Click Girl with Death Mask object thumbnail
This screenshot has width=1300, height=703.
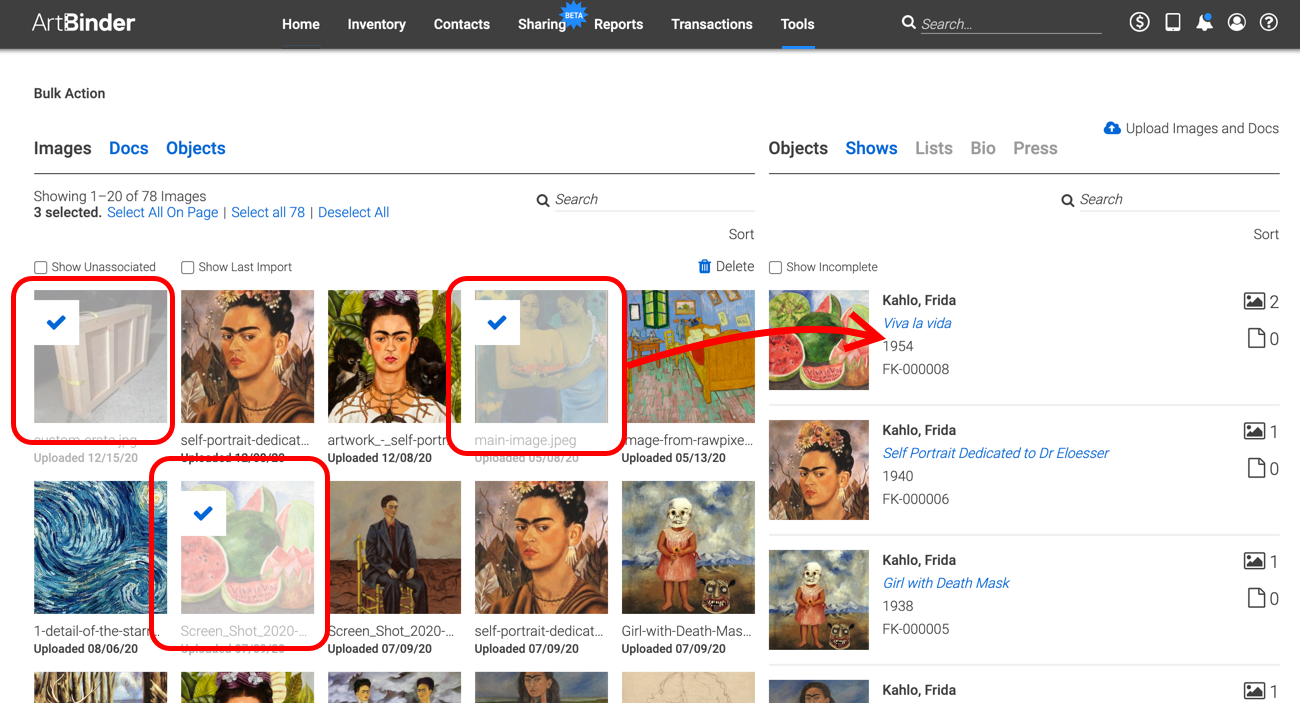pos(819,600)
